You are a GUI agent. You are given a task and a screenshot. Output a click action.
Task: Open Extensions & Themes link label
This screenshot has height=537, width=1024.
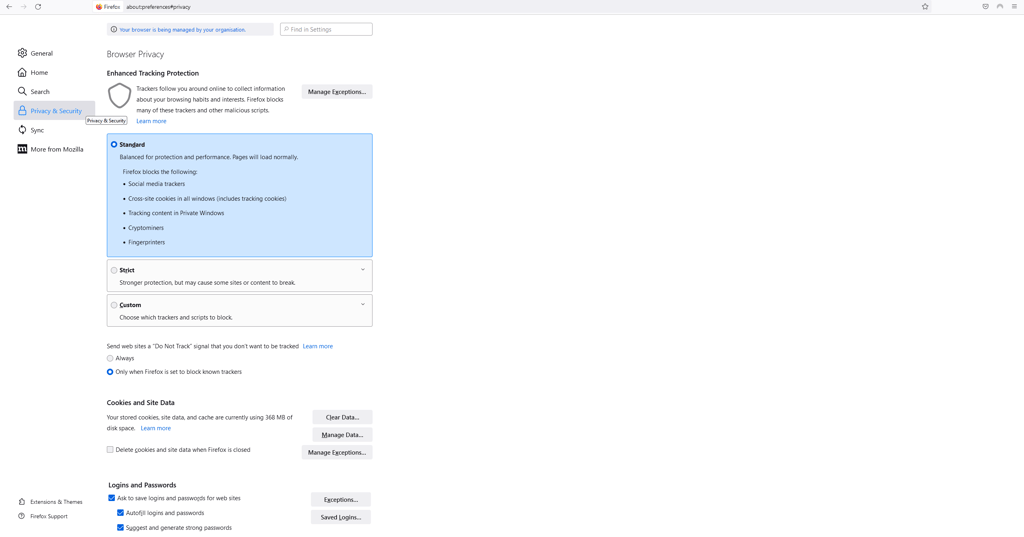coord(56,502)
